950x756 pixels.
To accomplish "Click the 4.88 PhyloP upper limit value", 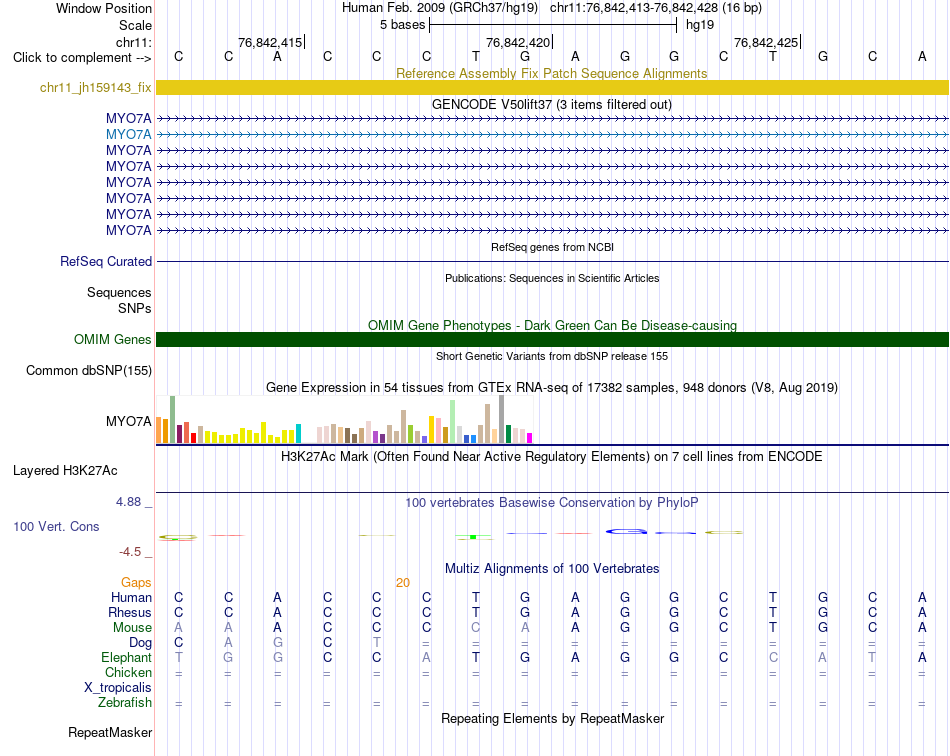I will (x=128, y=502).
